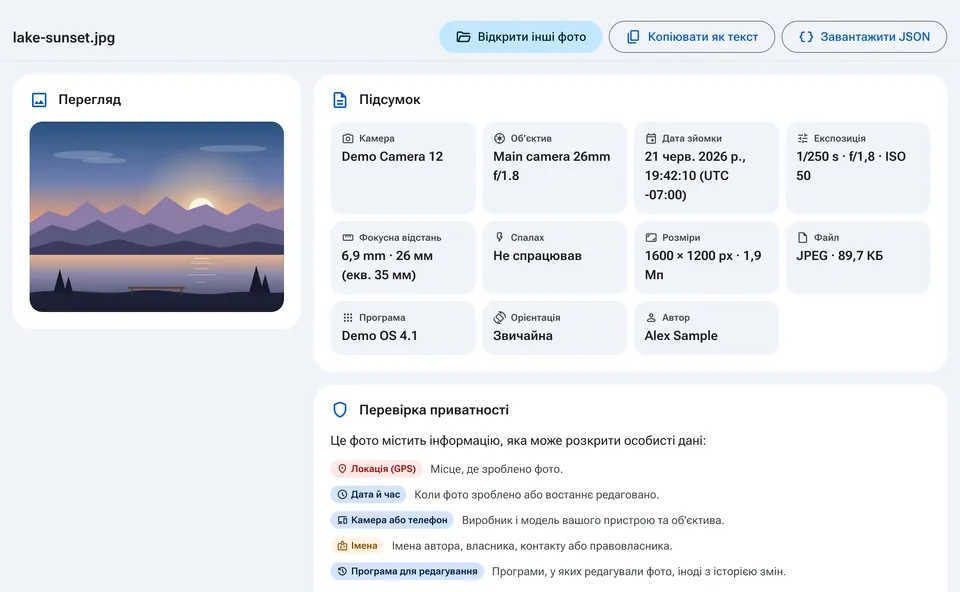Click the Alex Sample author value
960x592 pixels.
681,336
